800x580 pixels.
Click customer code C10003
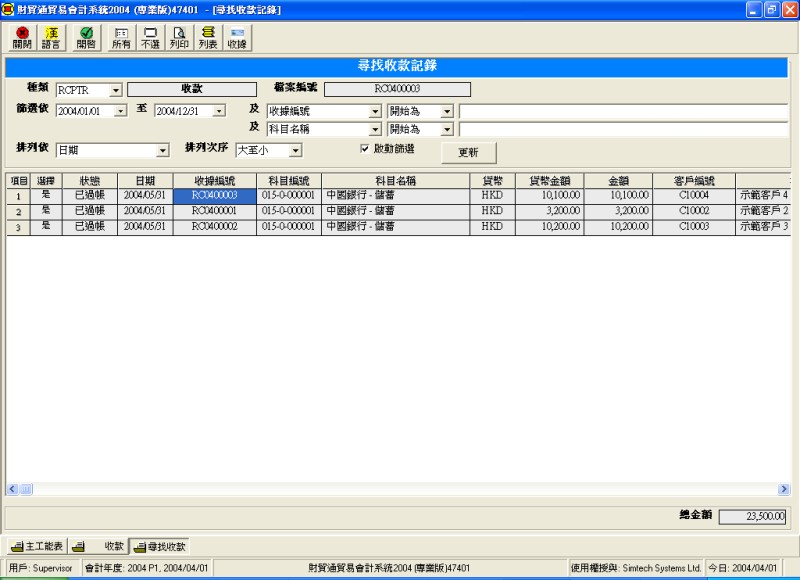[694, 227]
